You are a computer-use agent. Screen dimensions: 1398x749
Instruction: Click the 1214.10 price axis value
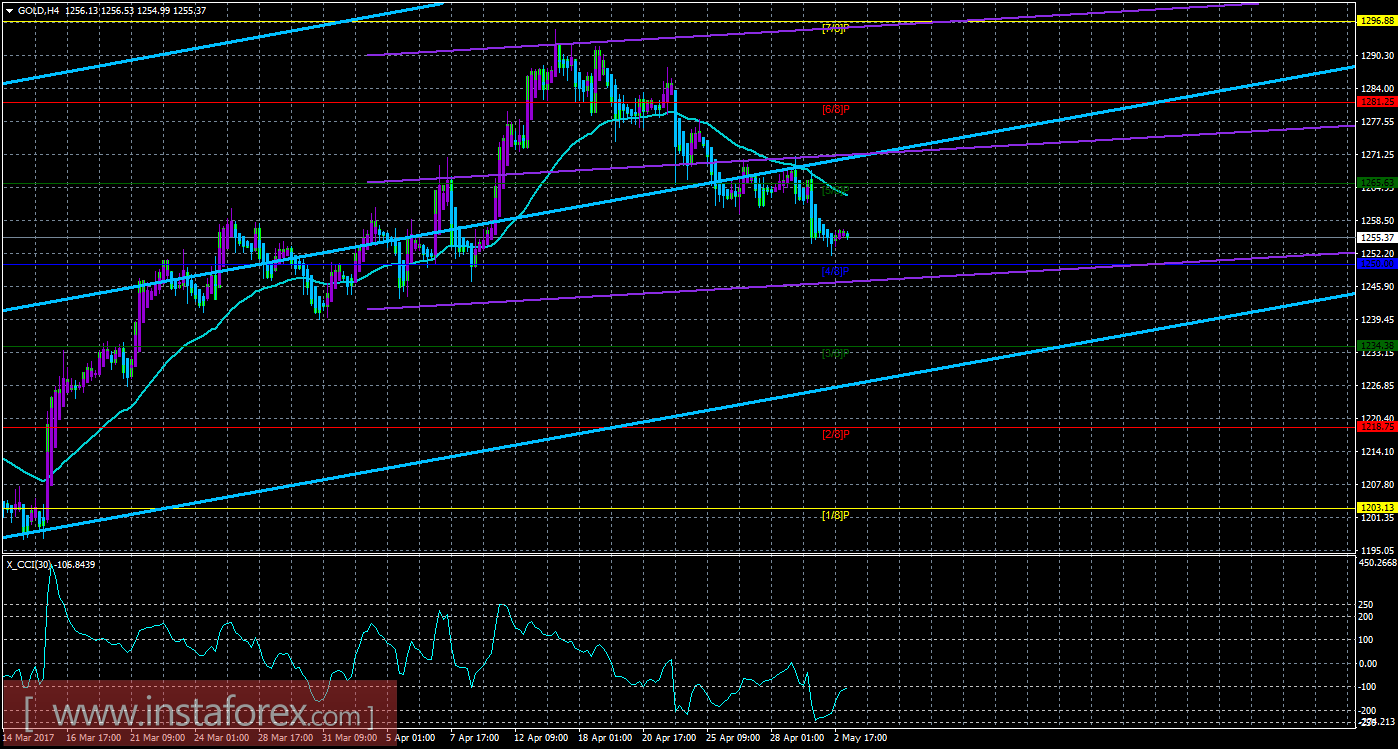[x=1377, y=452]
